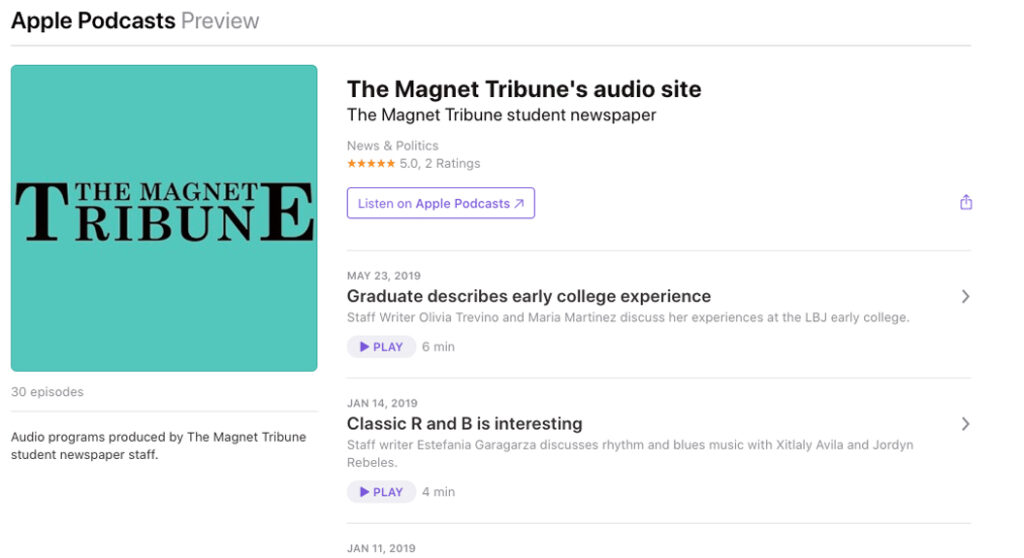1024x558 pixels.
Task: Open the Graduate describes early college experience title
Action: point(528,296)
